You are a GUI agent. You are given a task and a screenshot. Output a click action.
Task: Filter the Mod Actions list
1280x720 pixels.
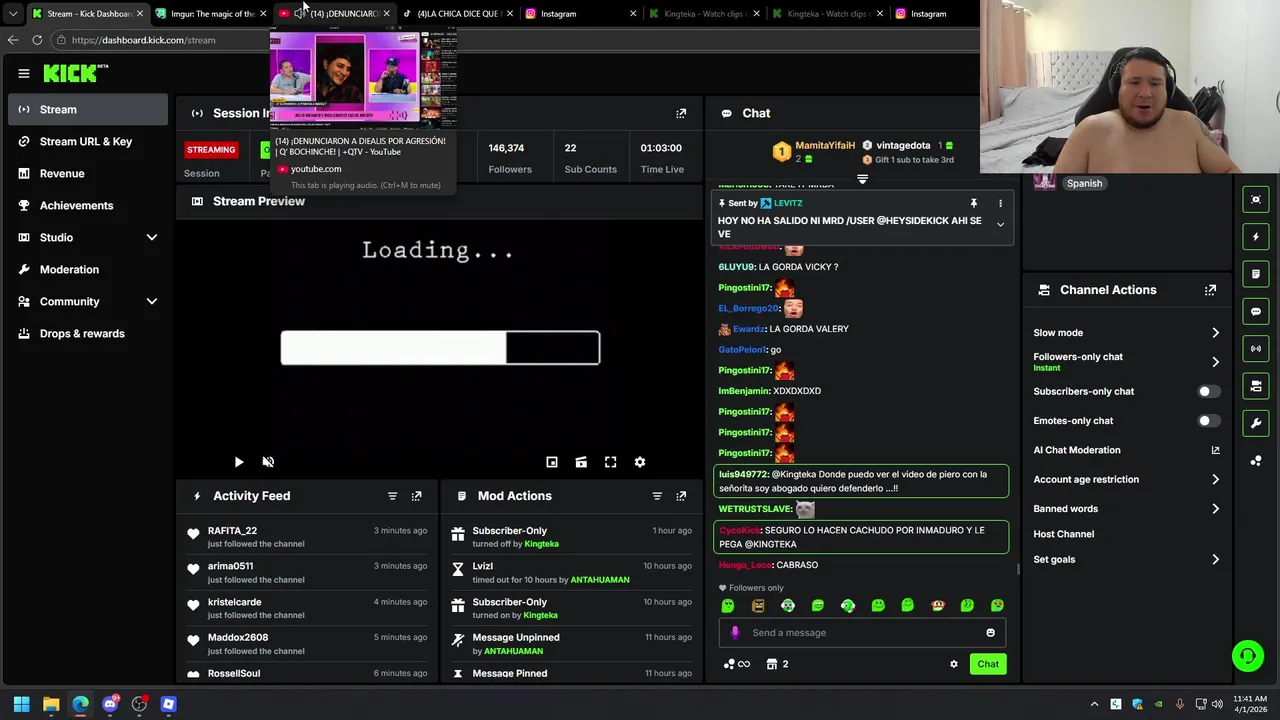point(657,496)
